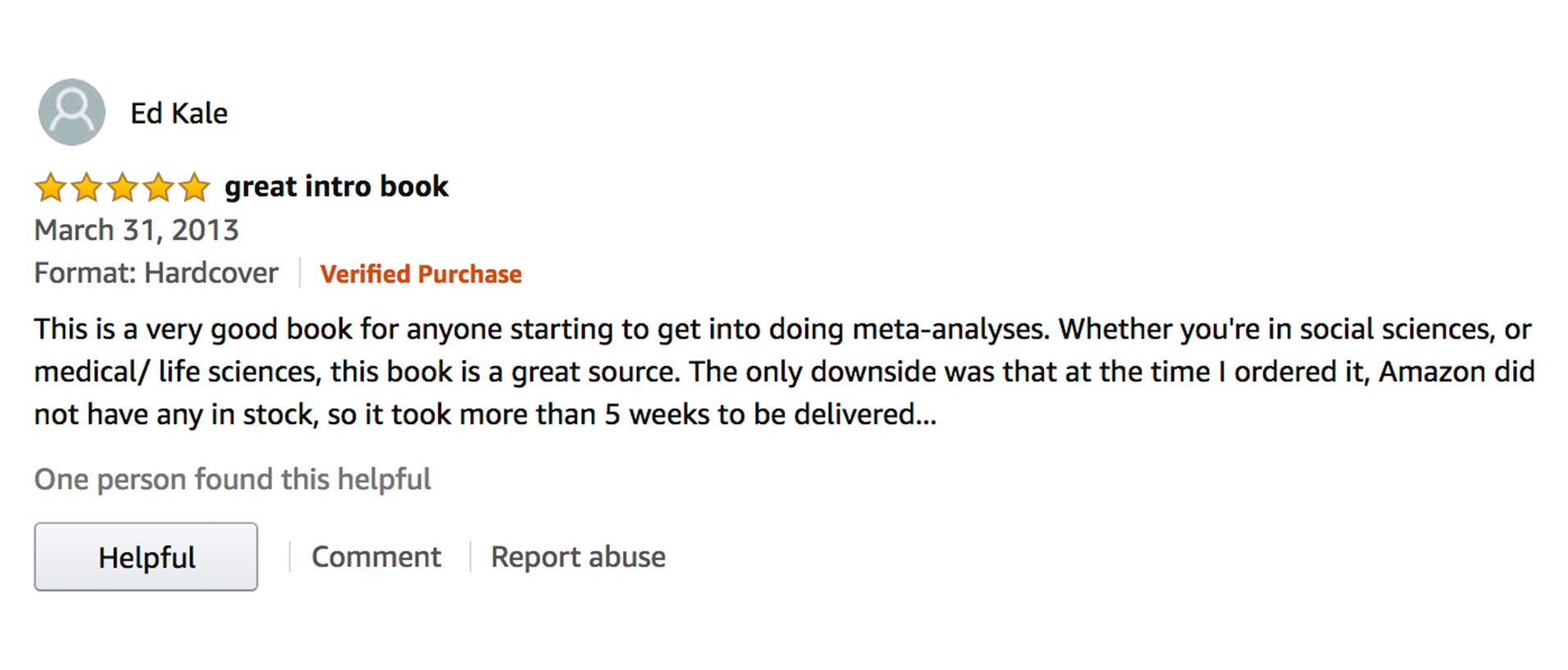
Task: Click the third rating star
Action: 122,188
